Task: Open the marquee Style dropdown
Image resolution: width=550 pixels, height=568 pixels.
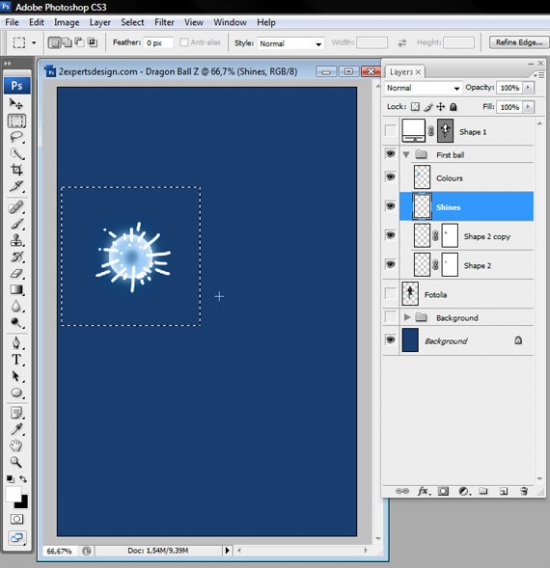Action: [x=291, y=43]
